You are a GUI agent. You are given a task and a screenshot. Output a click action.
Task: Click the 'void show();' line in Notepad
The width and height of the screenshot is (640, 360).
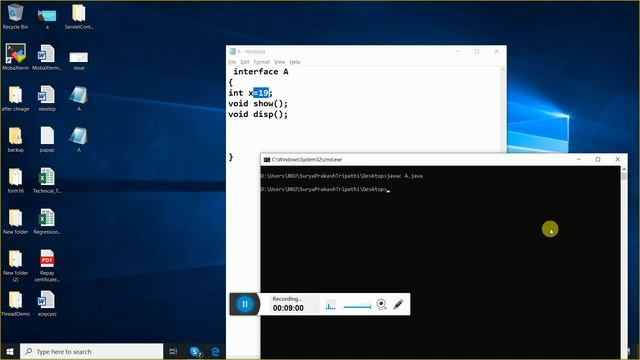(x=258, y=104)
